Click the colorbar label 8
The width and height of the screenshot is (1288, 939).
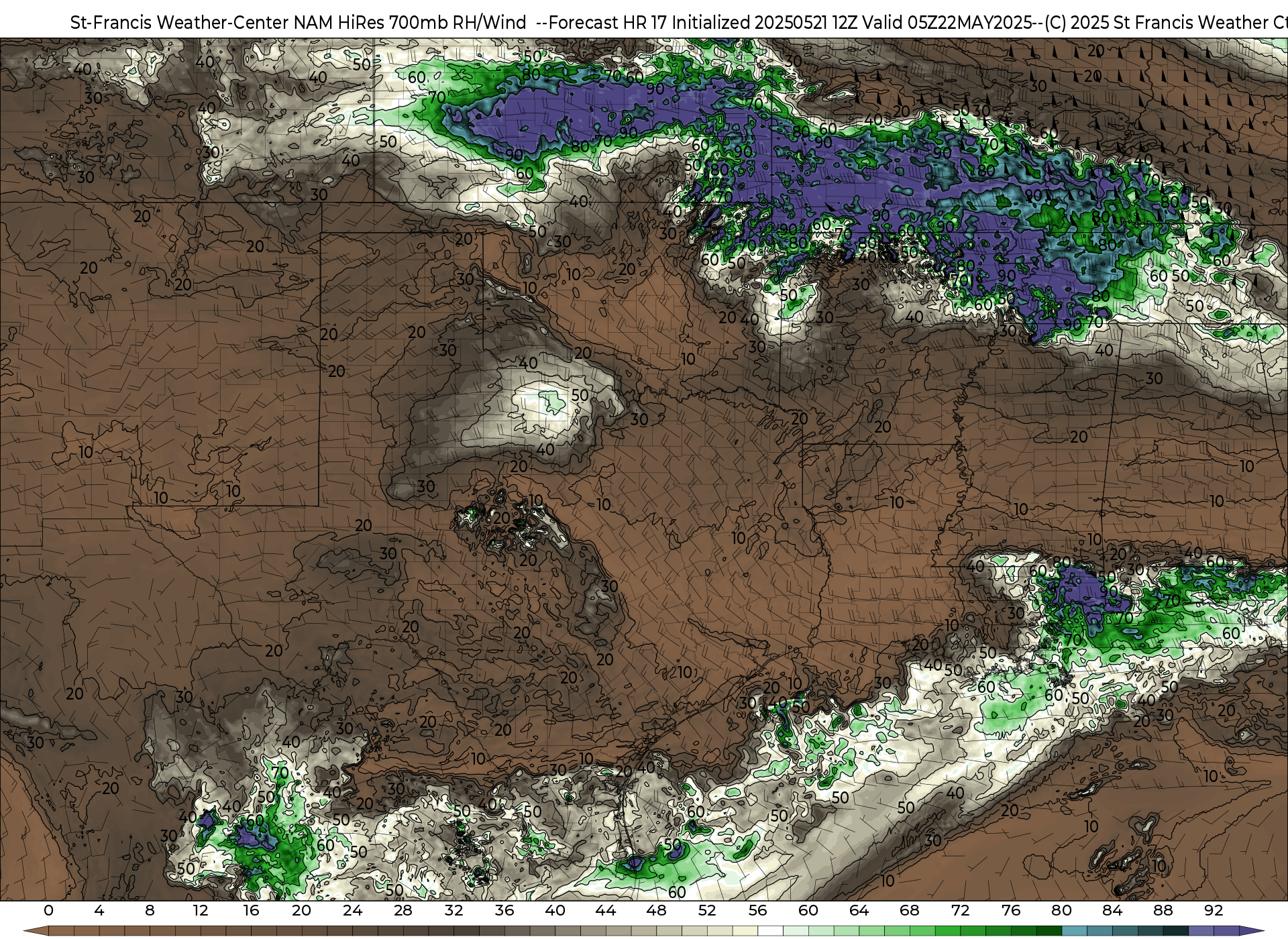click(x=150, y=911)
